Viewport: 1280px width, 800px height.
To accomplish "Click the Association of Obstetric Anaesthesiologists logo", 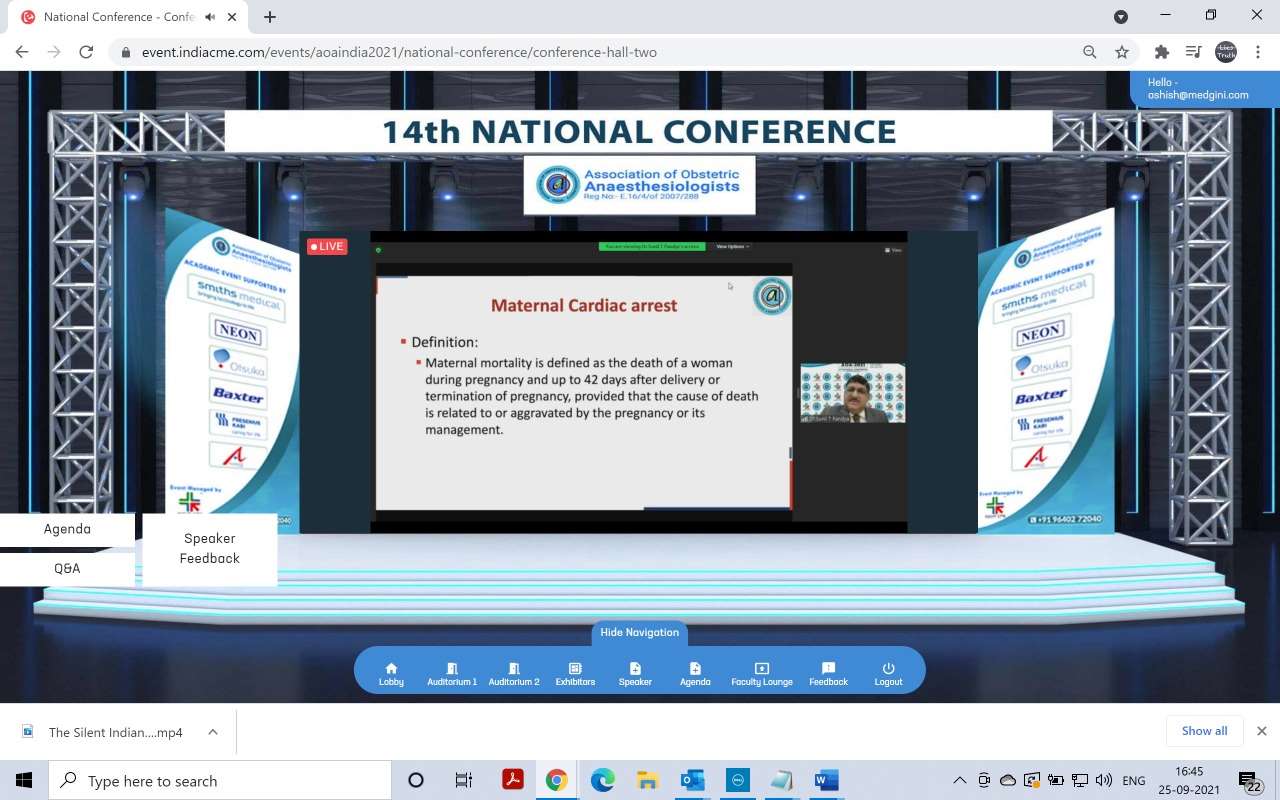I will pos(639,185).
